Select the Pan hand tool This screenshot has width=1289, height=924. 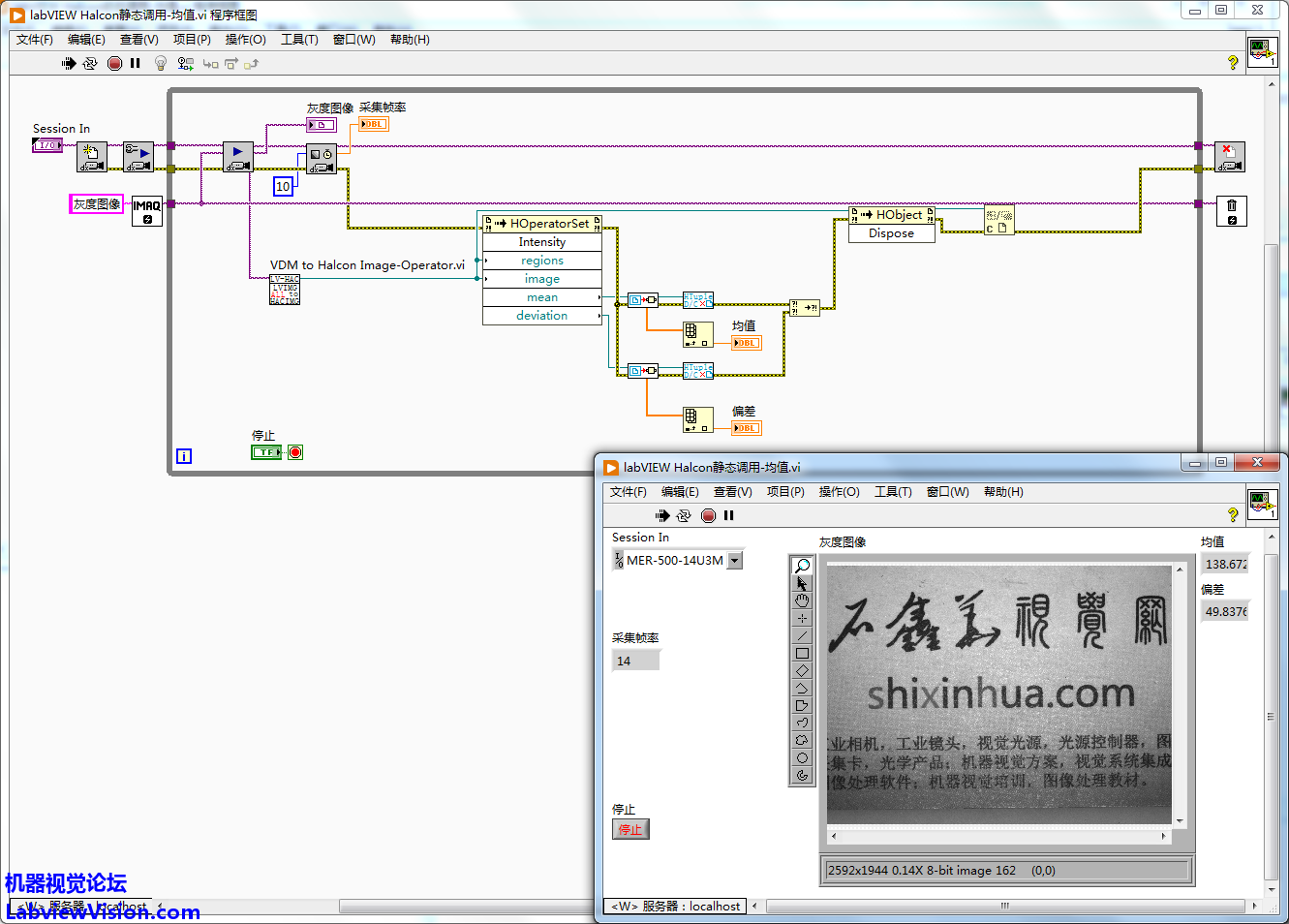pyautogui.click(x=802, y=601)
